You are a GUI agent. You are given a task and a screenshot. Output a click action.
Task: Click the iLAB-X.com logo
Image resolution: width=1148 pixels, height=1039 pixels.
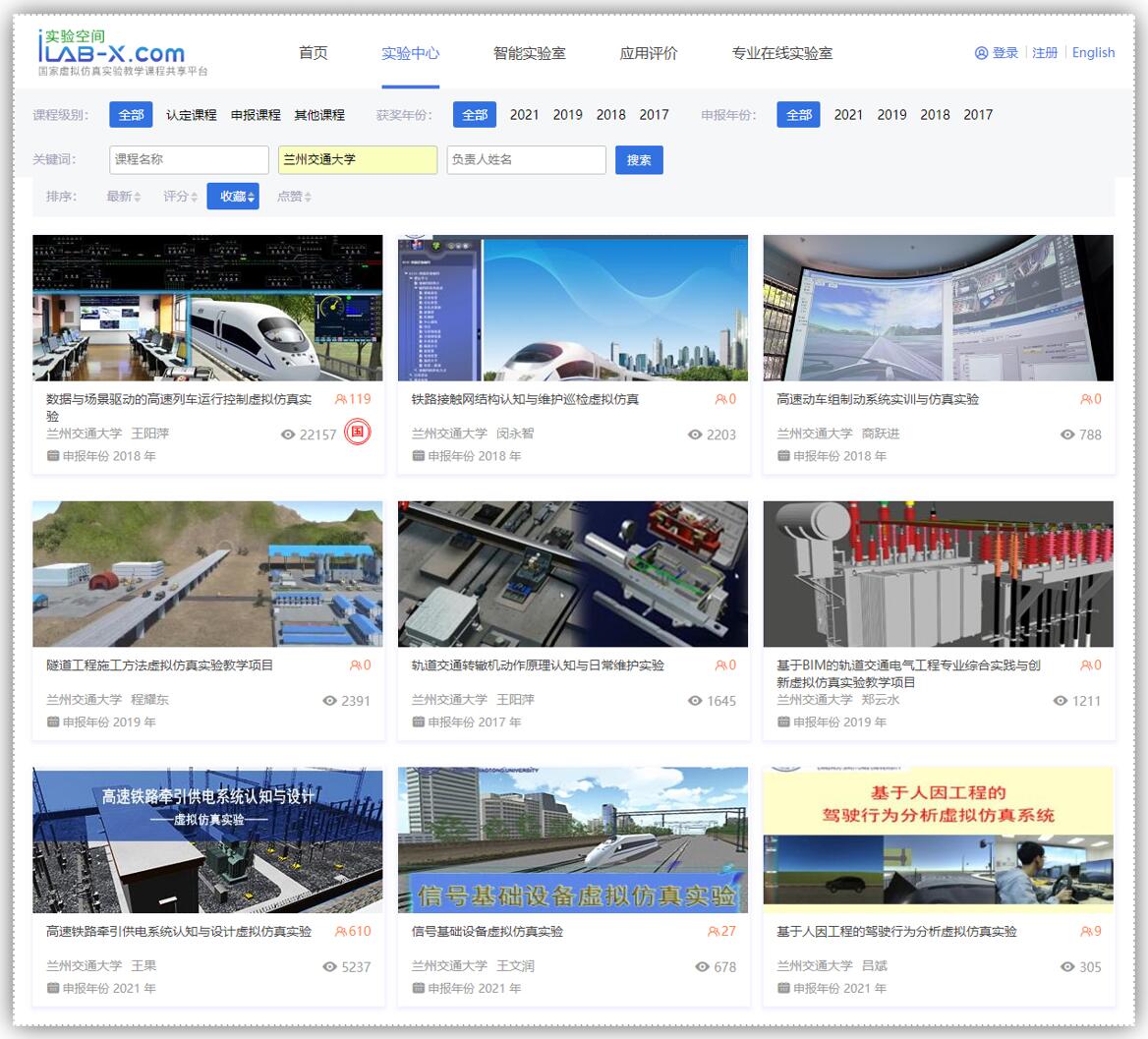tap(111, 51)
